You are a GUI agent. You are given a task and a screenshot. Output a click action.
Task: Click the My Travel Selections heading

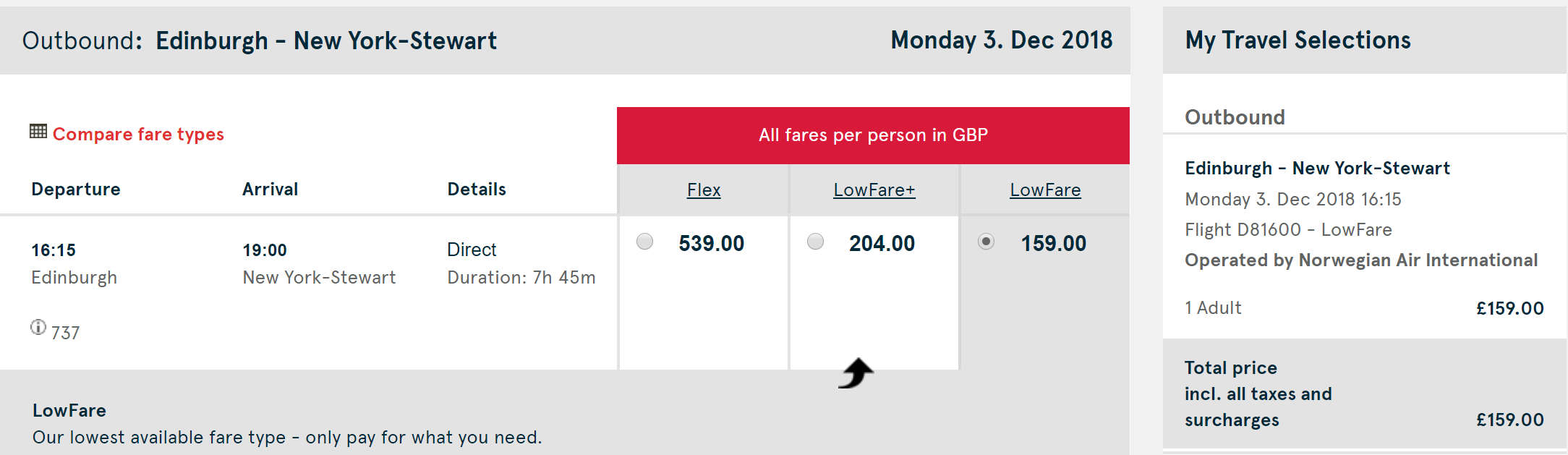coord(1298,41)
